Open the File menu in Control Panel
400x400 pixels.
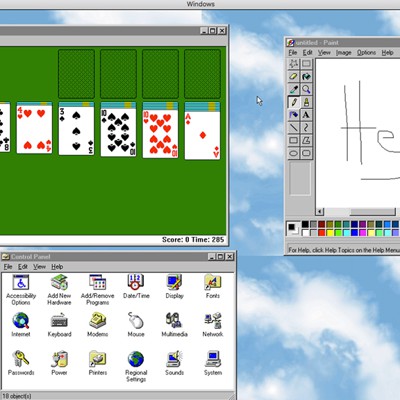pos(8,267)
